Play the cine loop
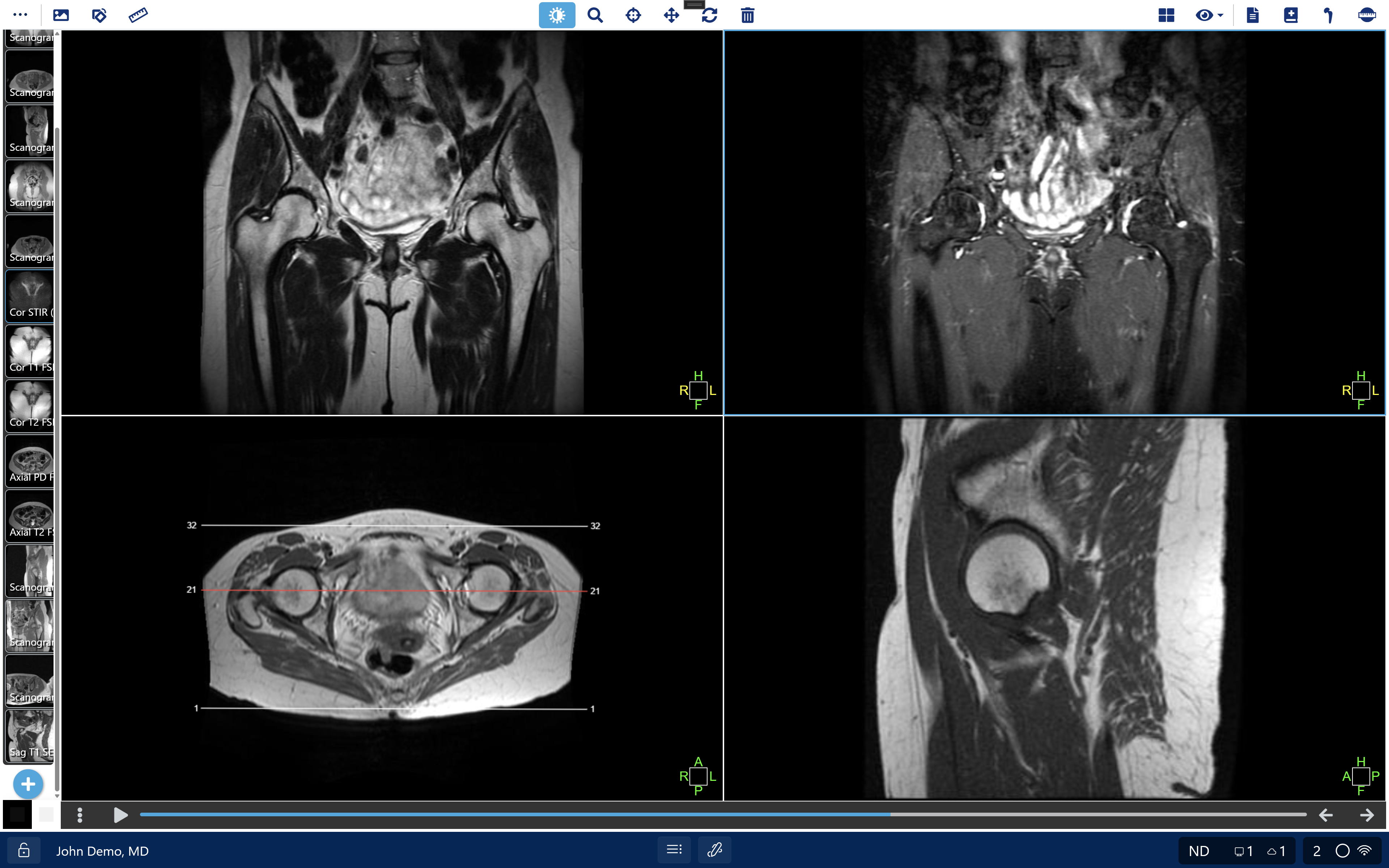Image resolution: width=1389 pixels, height=868 pixels. tap(120, 814)
